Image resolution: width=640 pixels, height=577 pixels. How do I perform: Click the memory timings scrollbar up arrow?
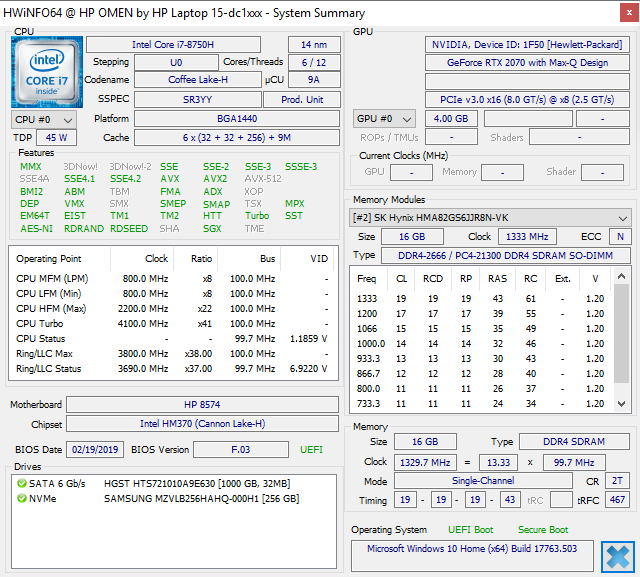[621, 277]
